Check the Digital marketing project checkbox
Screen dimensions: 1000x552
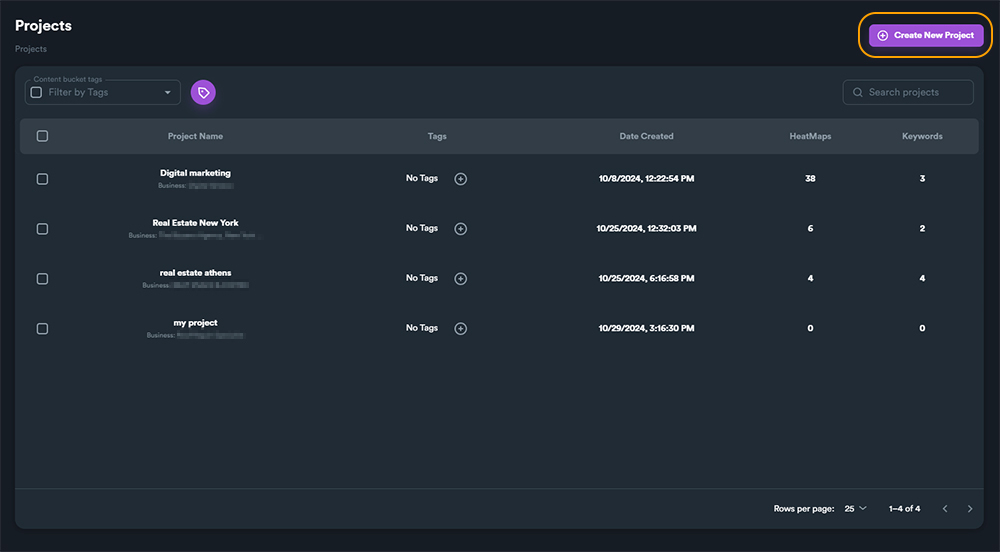click(x=42, y=179)
